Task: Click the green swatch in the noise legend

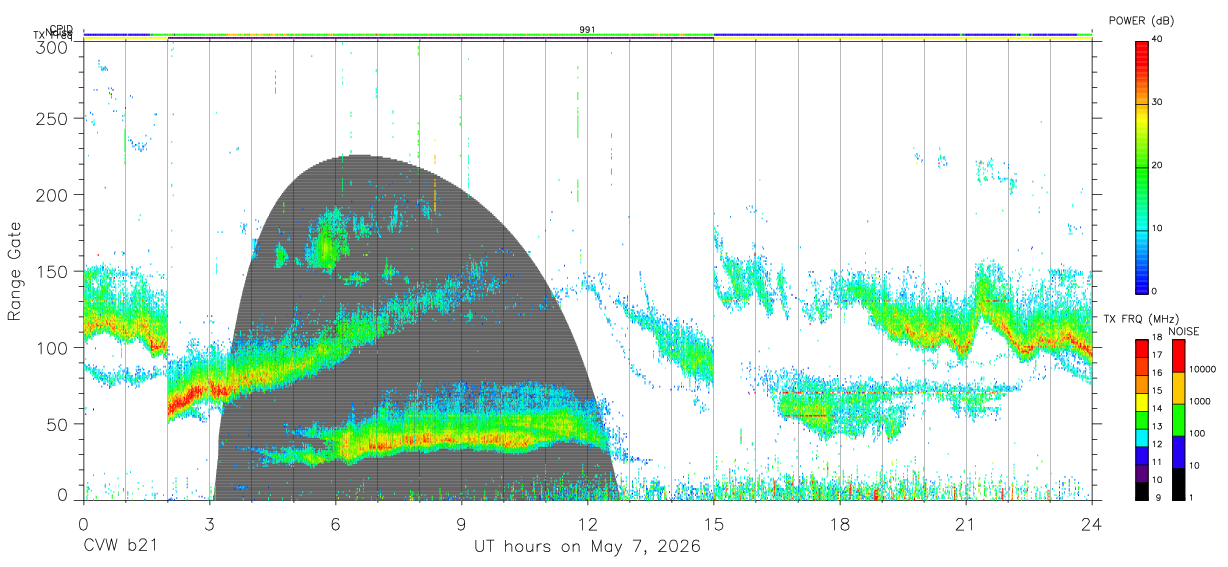Action: click(x=1178, y=420)
